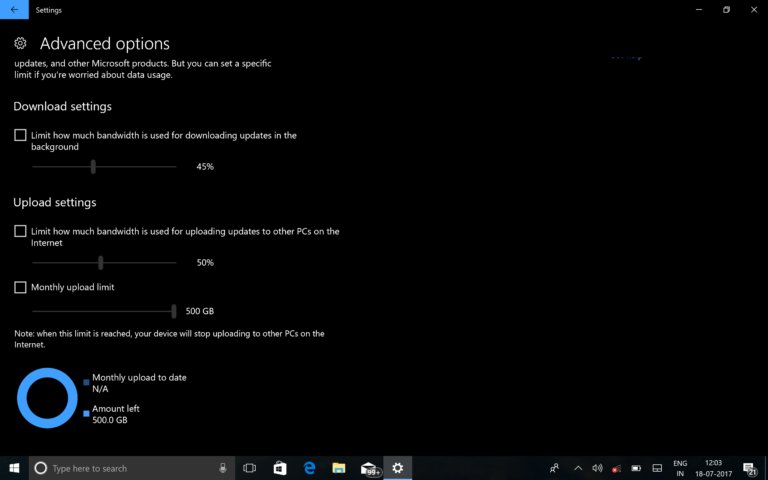Restore down the Settings window
Screen dimensions: 768x480
726,9
